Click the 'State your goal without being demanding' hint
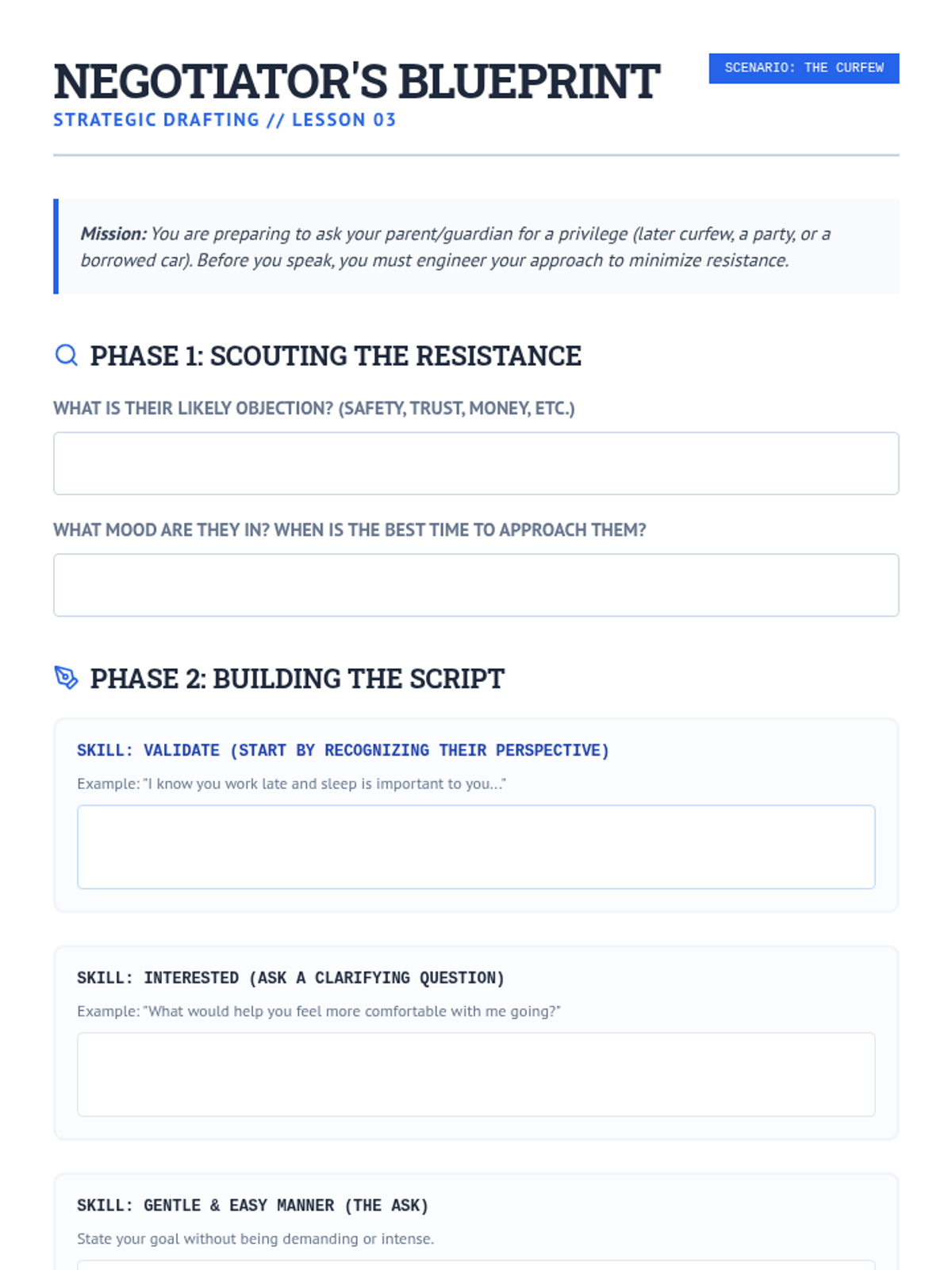The image size is (952, 1270). pos(255,1239)
